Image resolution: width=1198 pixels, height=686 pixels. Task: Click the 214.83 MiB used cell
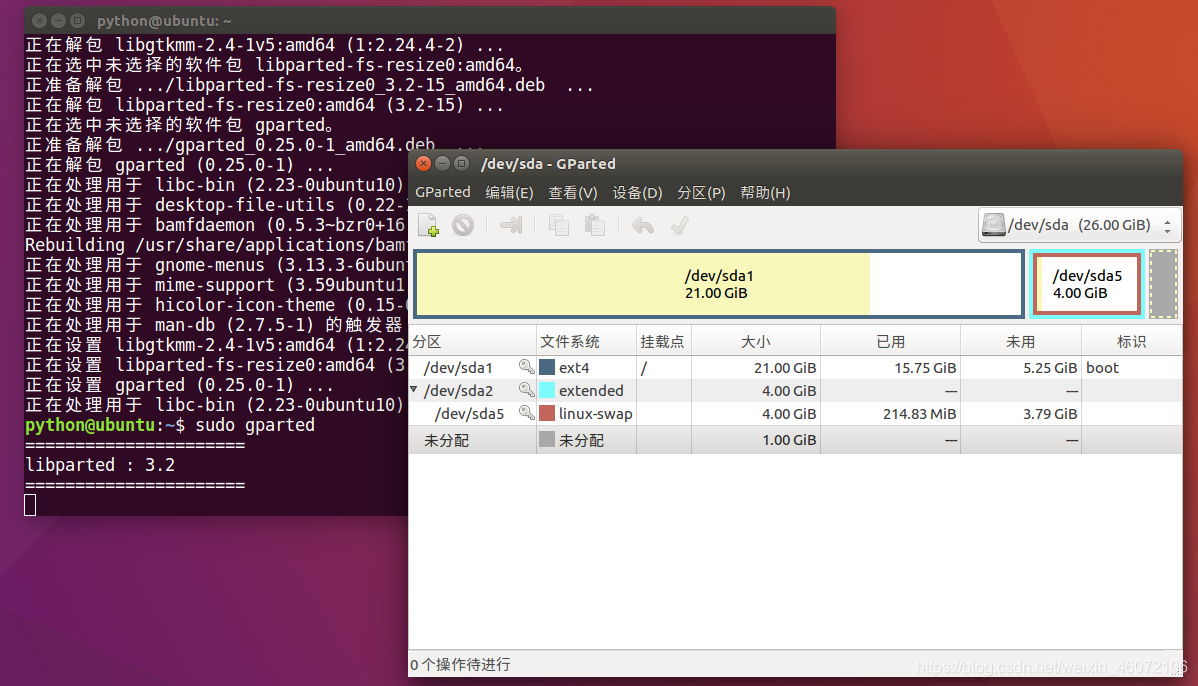[919, 413]
